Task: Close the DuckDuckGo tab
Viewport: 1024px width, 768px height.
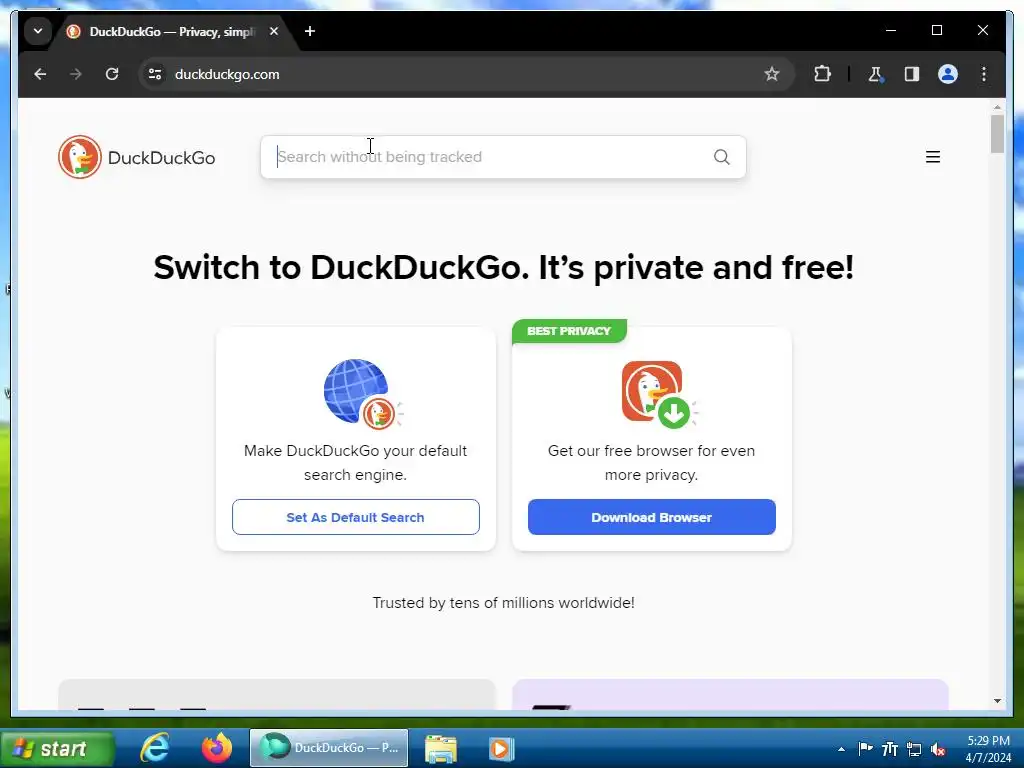Action: pyautogui.click(x=274, y=31)
